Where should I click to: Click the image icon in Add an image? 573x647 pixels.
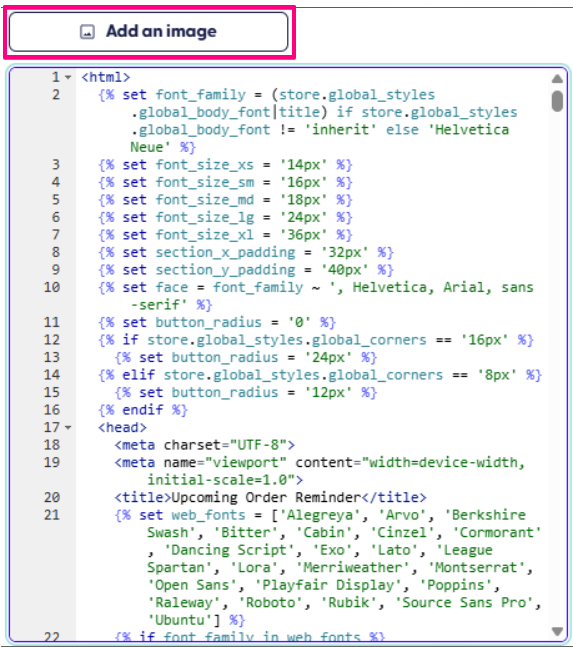click(x=87, y=32)
